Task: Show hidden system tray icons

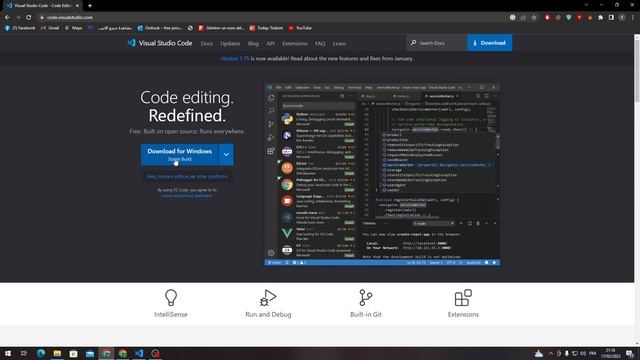Action: tap(551, 353)
